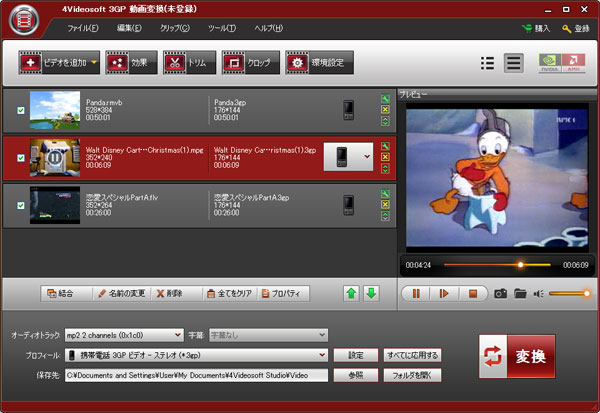Click the フォルダを開く open folder button
Viewport: 600px width, 413px height.
[x=412, y=375]
